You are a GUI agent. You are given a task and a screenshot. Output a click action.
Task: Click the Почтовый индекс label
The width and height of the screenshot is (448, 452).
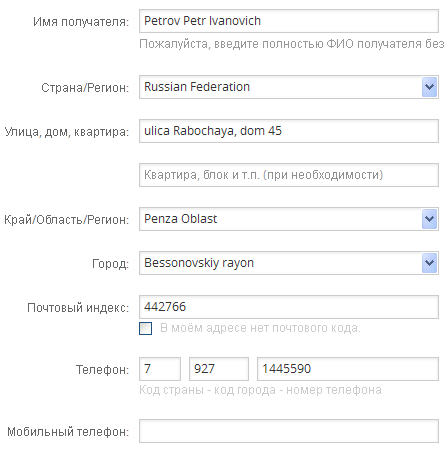[x=78, y=308]
